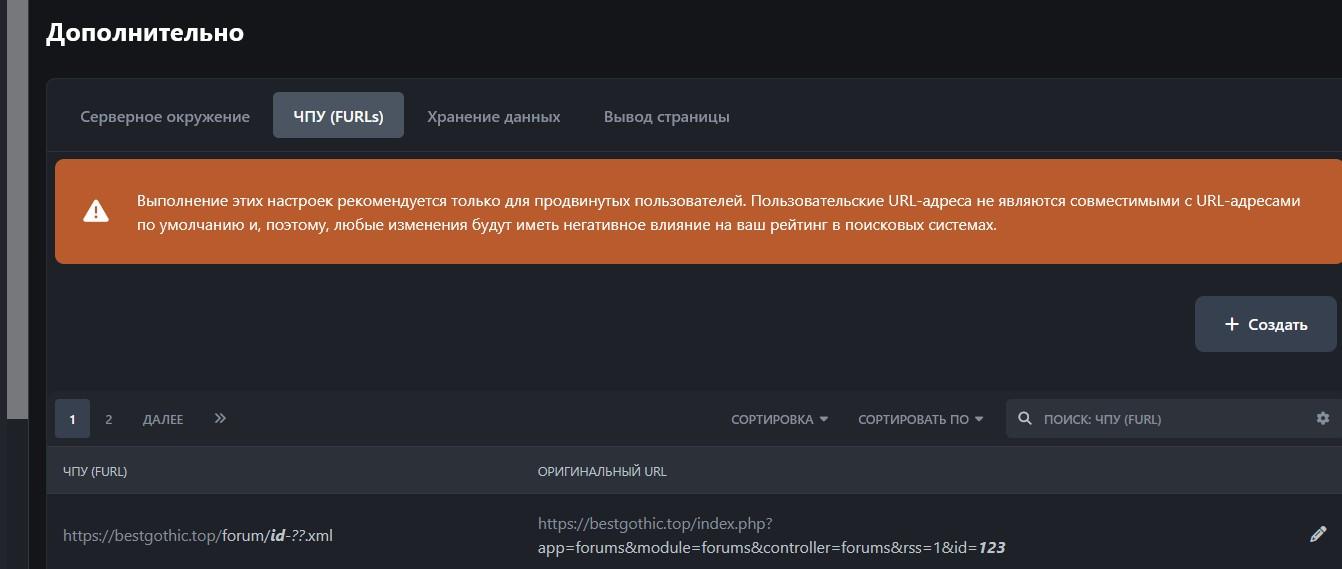Go to Вывод страницы tab
This screenshot has width=1342, height=569.
pos(666,116)
